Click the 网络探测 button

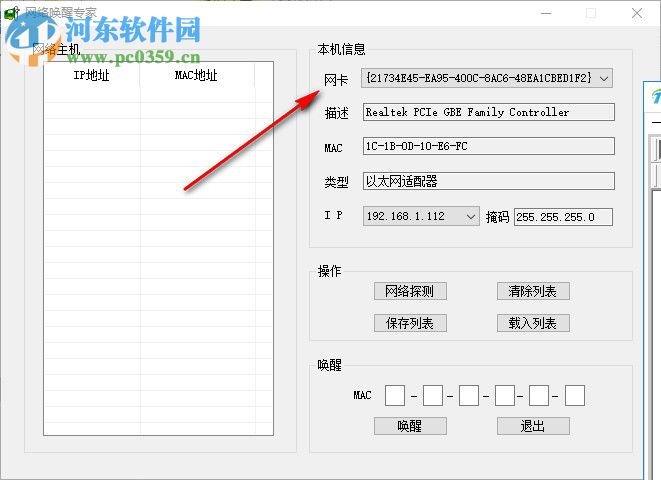[x=410, y=291]
